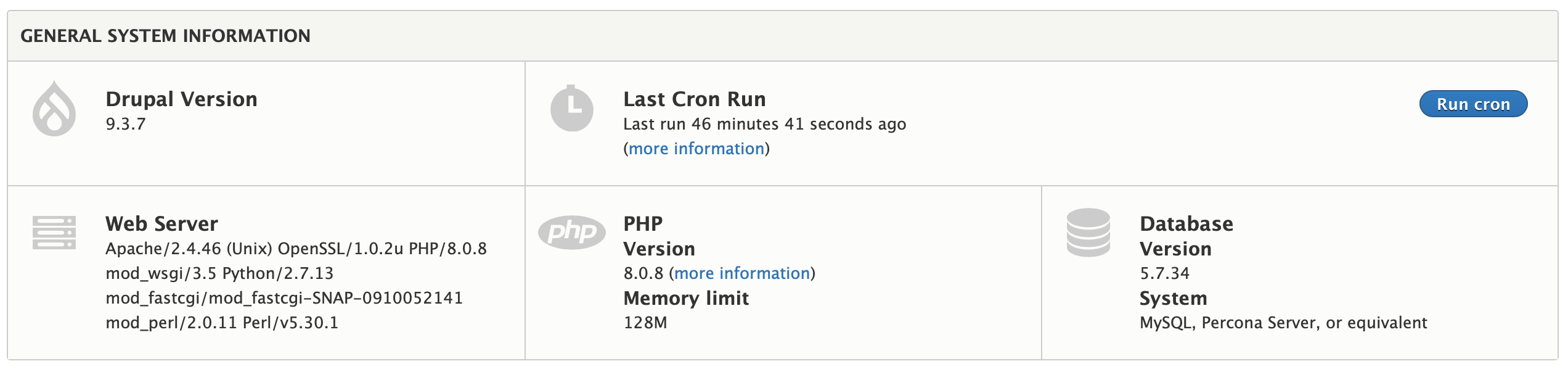Image resolution: width=1568 pixels, height=369 pixels.
Task: Click the Drupal drop logo icon
Action: pyautogui.click(x=54, y=109)
